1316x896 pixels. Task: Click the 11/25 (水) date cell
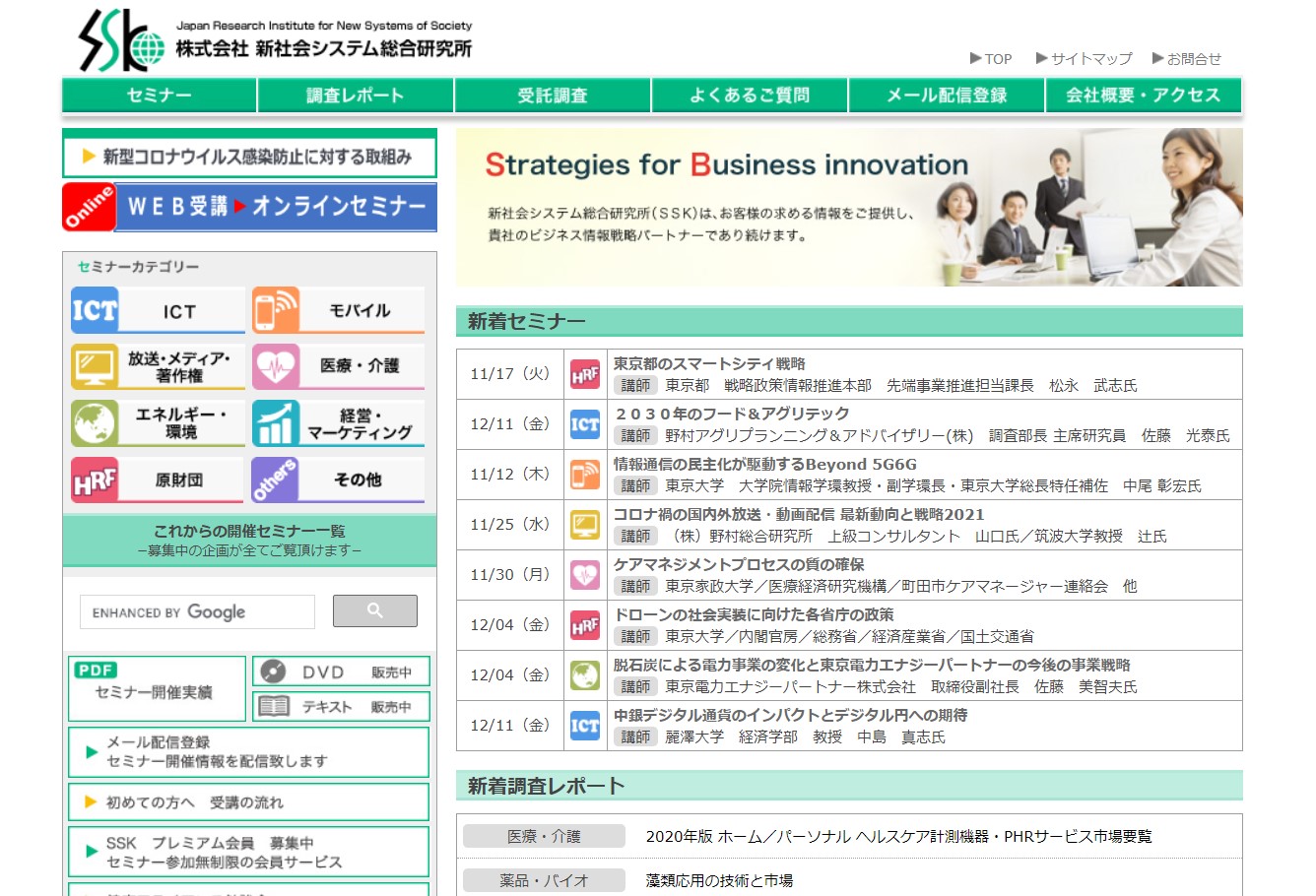coord(510,525)
